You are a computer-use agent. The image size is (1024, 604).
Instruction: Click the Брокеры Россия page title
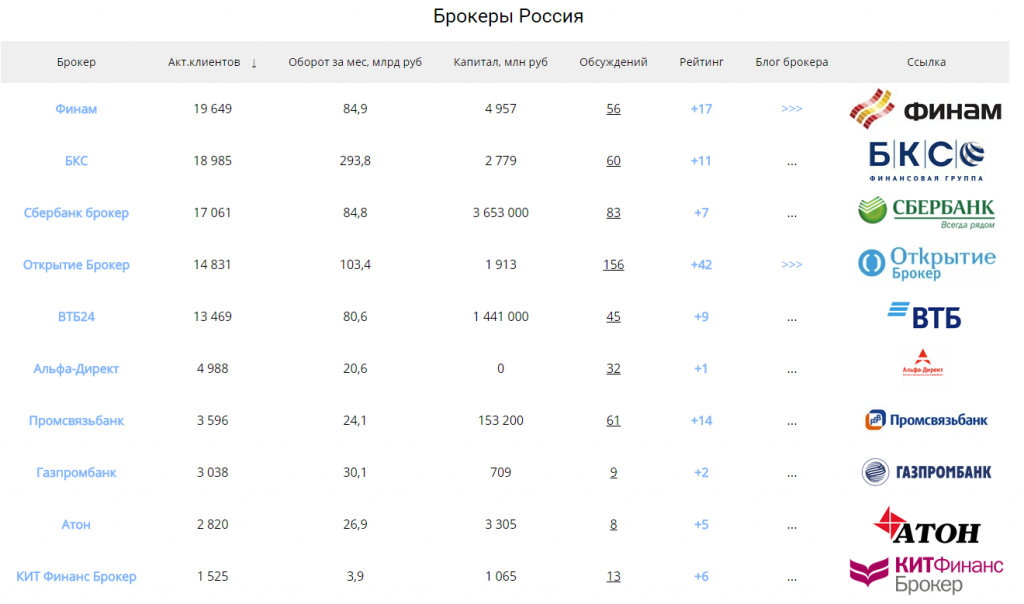coord(508,16)
